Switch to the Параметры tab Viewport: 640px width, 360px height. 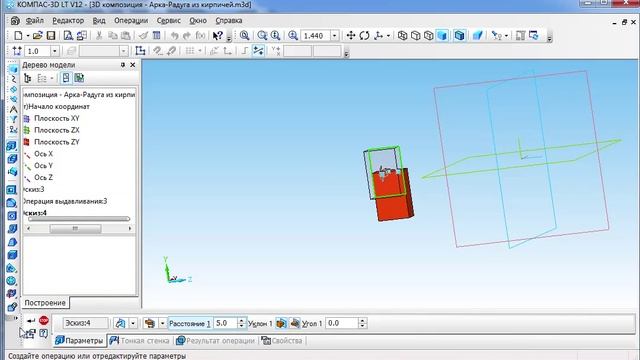click(80, 340)
